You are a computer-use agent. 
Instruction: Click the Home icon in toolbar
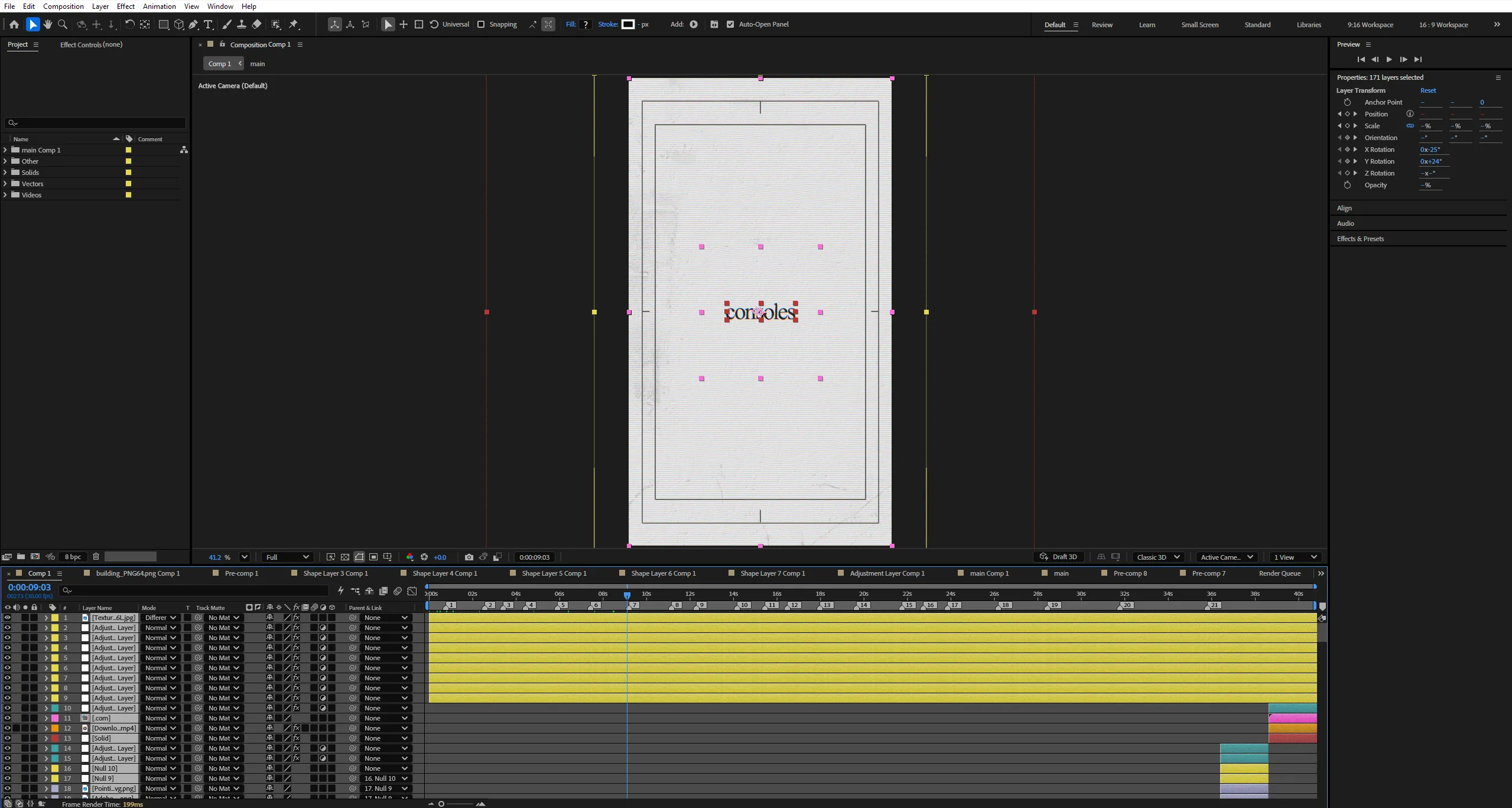click(14, 24)
